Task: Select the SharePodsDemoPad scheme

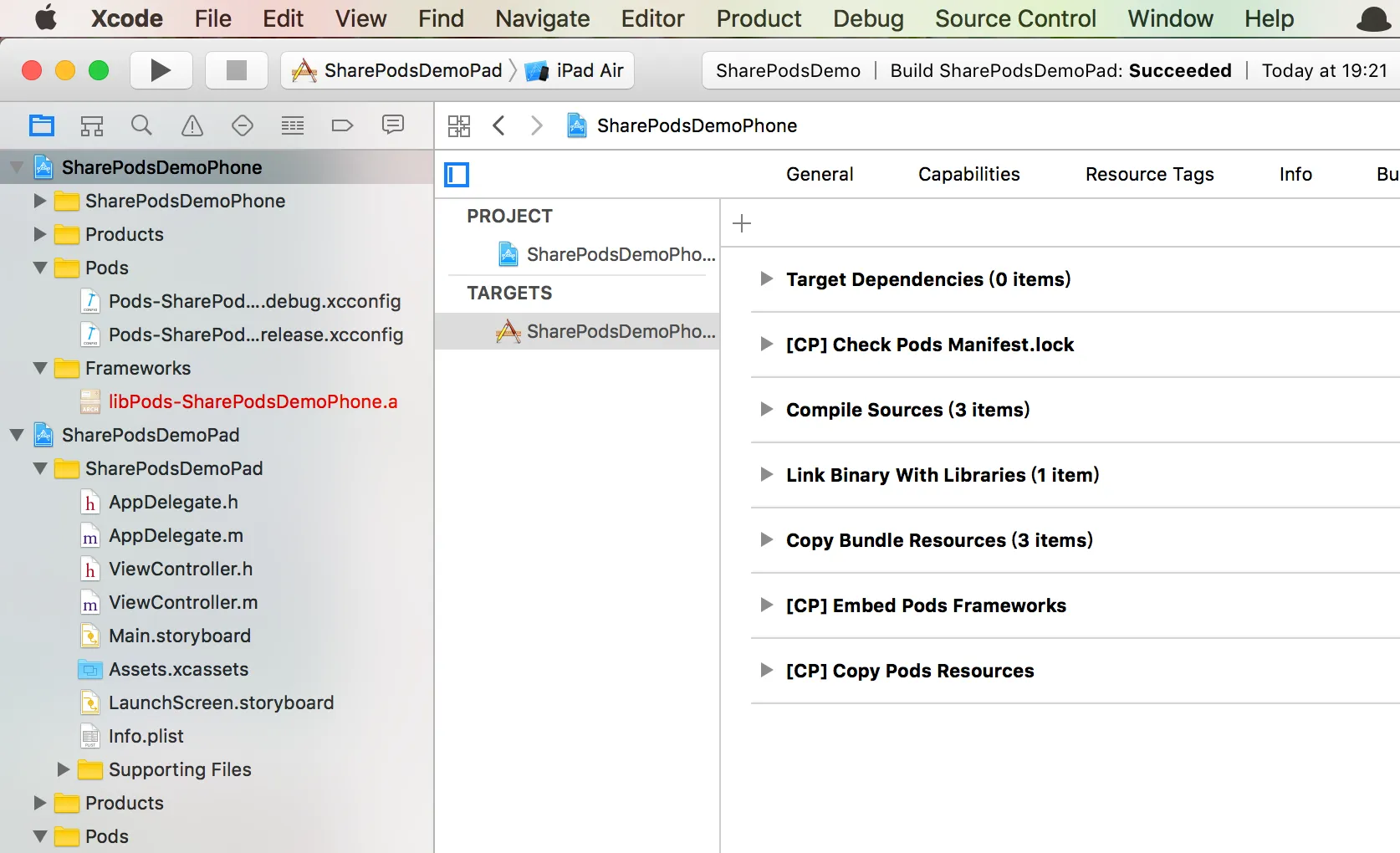Action: coord(397,70)
